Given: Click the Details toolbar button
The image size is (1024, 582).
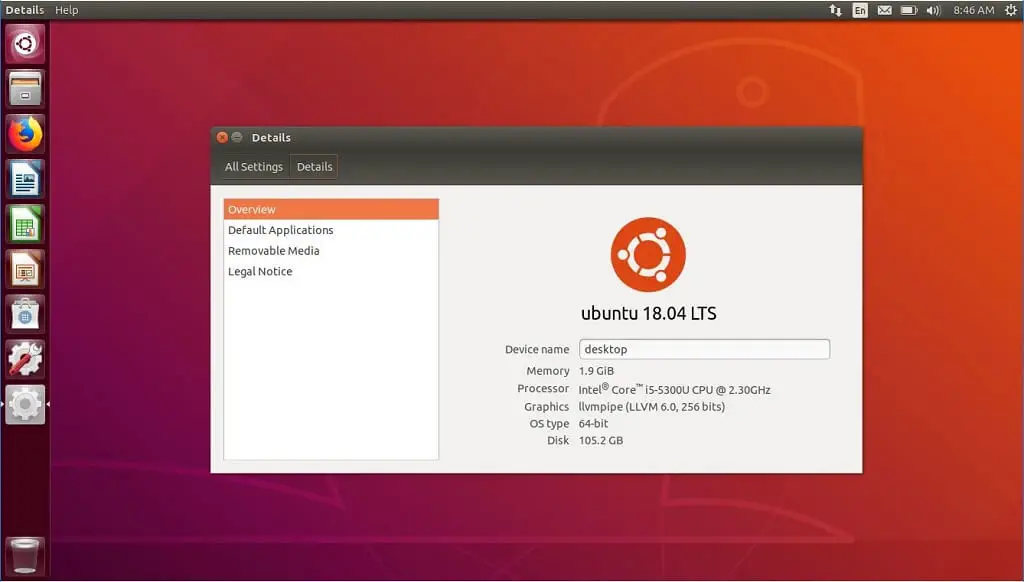Looking at the screenshot, I should (x=314, y=167).
